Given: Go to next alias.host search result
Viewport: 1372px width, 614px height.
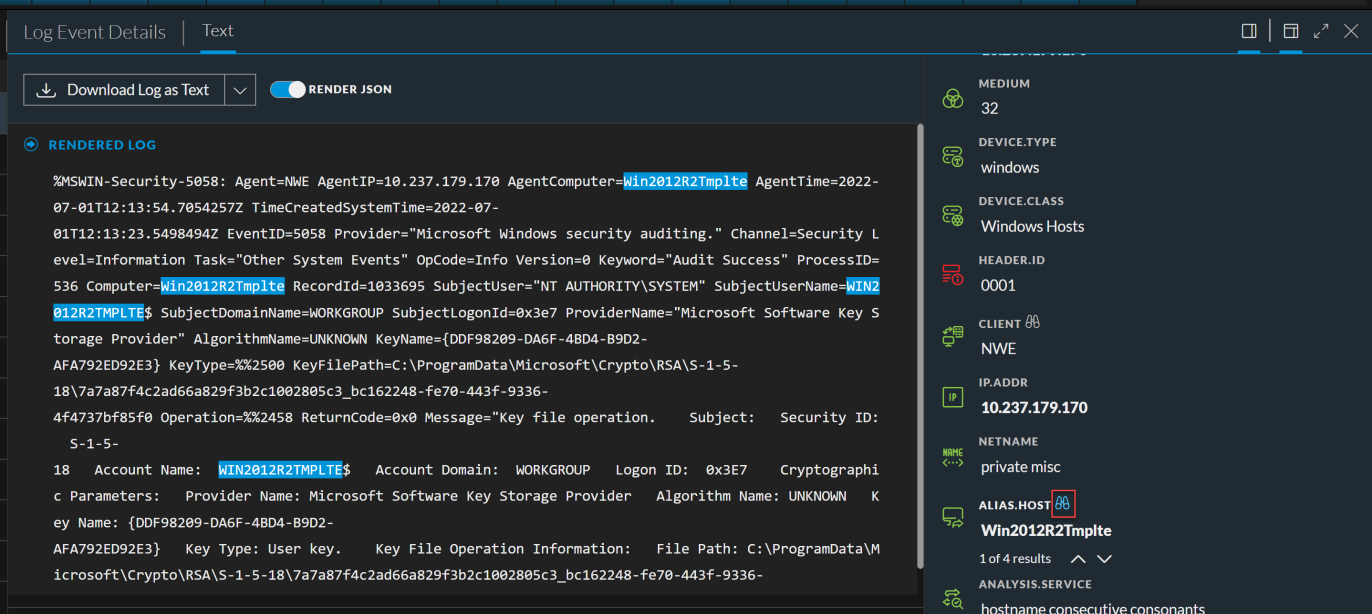Looking at the screenshot, I should click(1104, 559).
